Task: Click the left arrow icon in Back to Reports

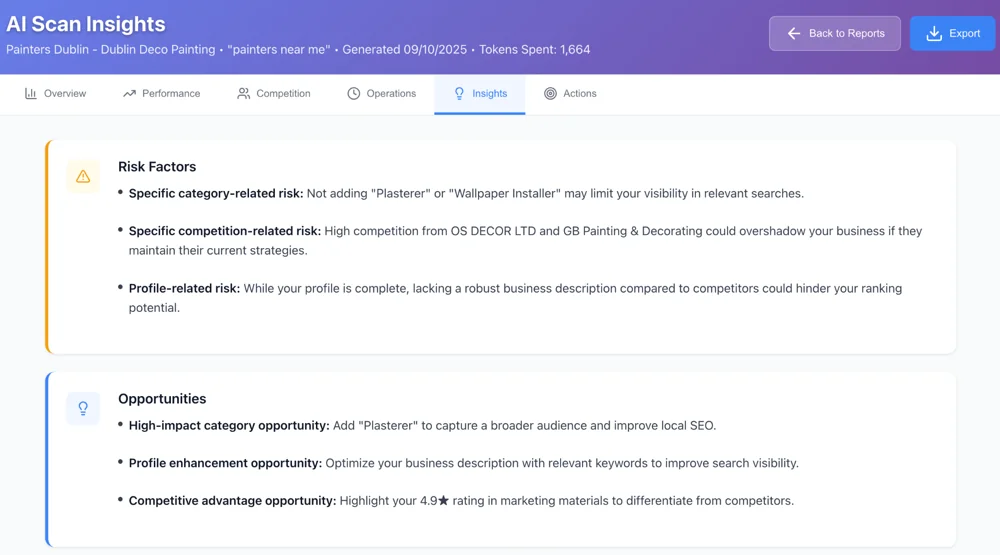Action: pos(794,34)
